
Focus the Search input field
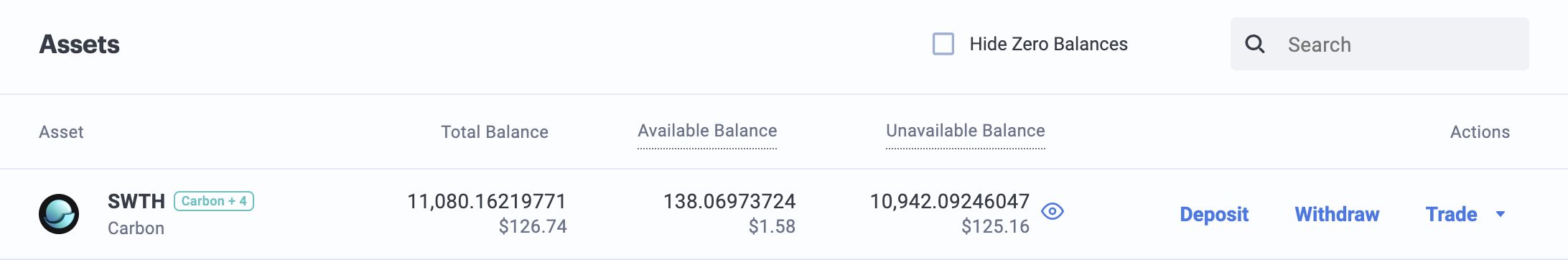1379,44
